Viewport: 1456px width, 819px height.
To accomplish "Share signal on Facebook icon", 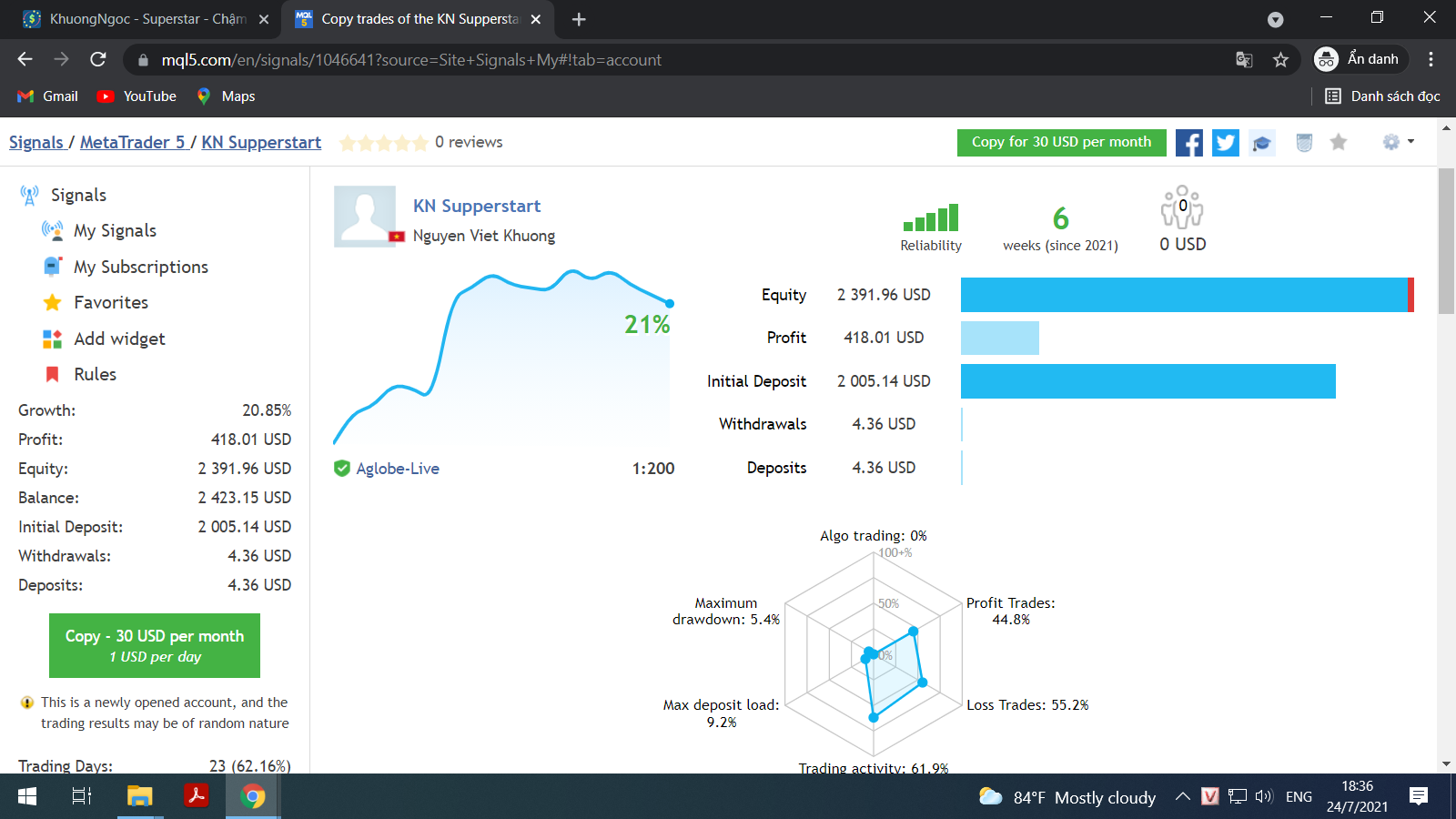I will (1189, 143).
